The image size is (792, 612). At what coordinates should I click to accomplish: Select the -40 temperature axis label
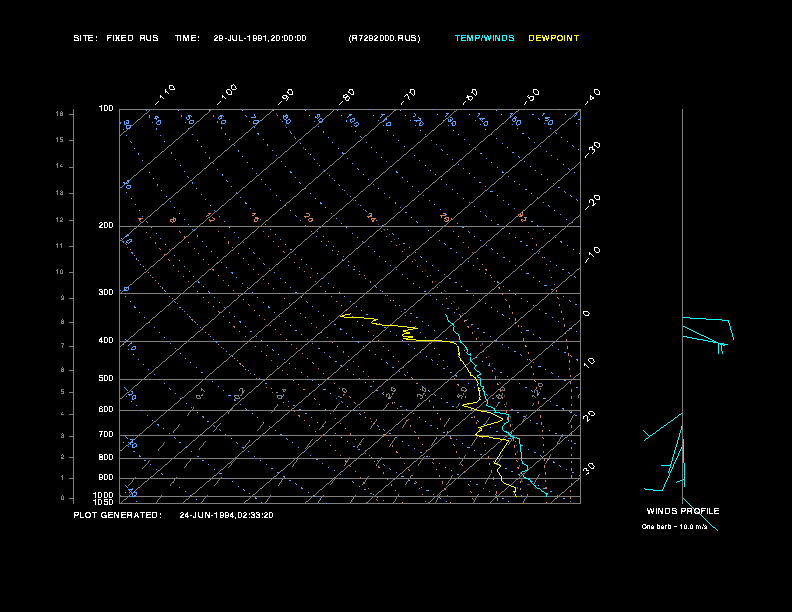pyautogui.click(x=593, y=97)
